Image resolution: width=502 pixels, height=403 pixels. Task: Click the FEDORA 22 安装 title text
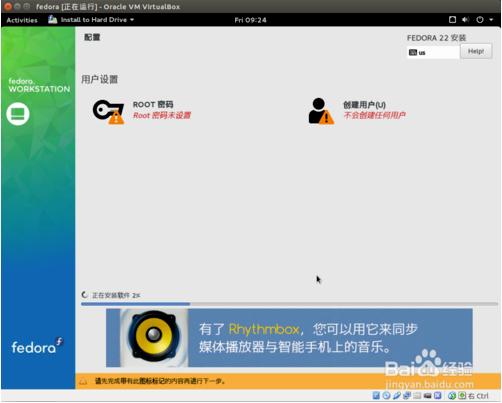[x=436, y=38]
